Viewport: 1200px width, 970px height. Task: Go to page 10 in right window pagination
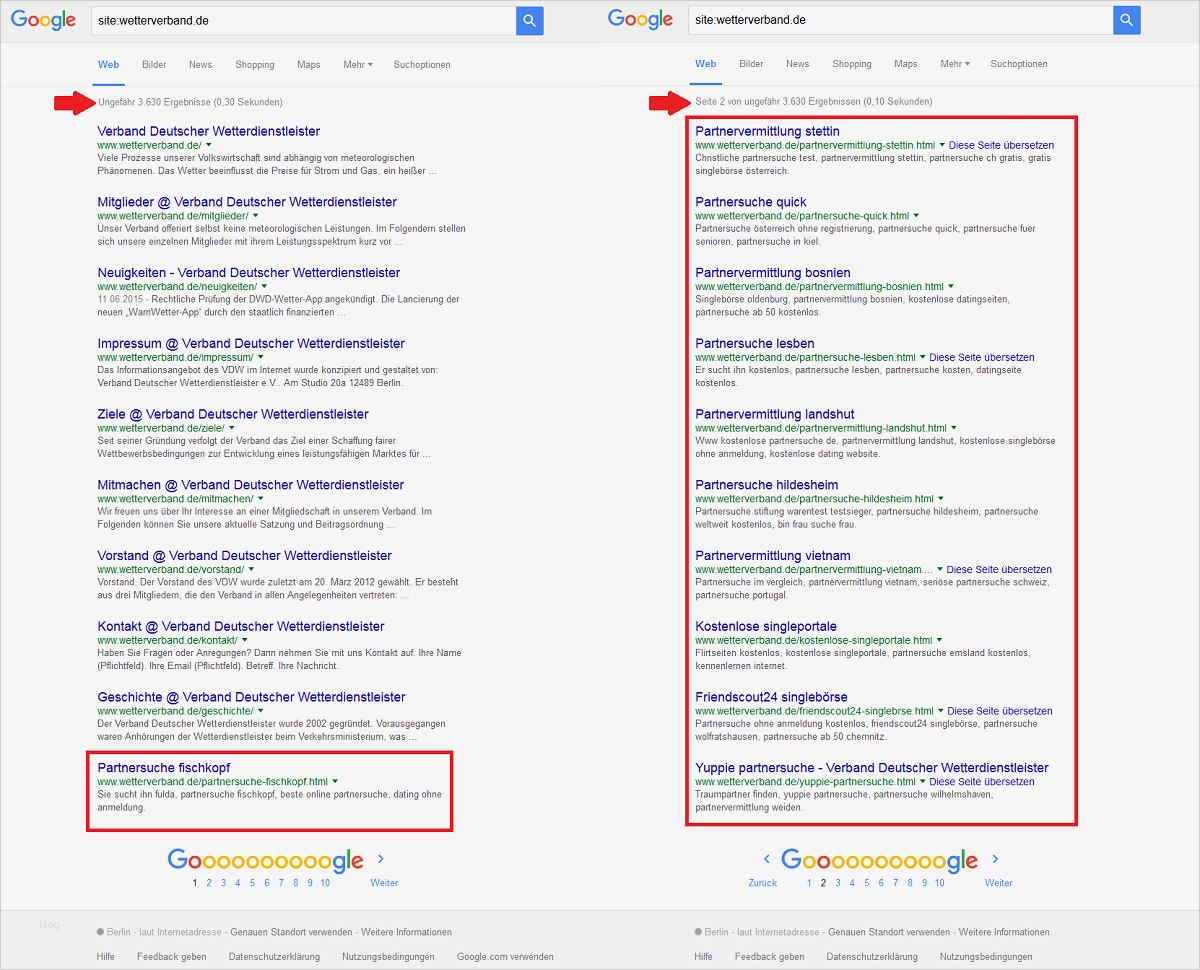coord(939,883)
